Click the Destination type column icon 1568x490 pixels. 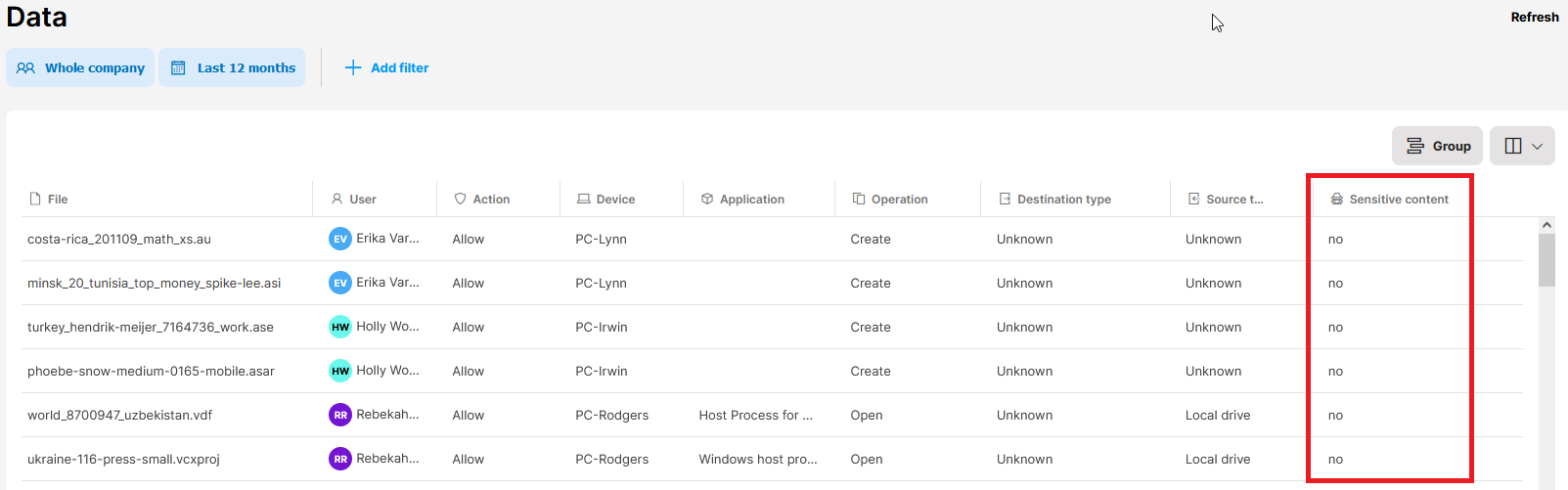1005,200
